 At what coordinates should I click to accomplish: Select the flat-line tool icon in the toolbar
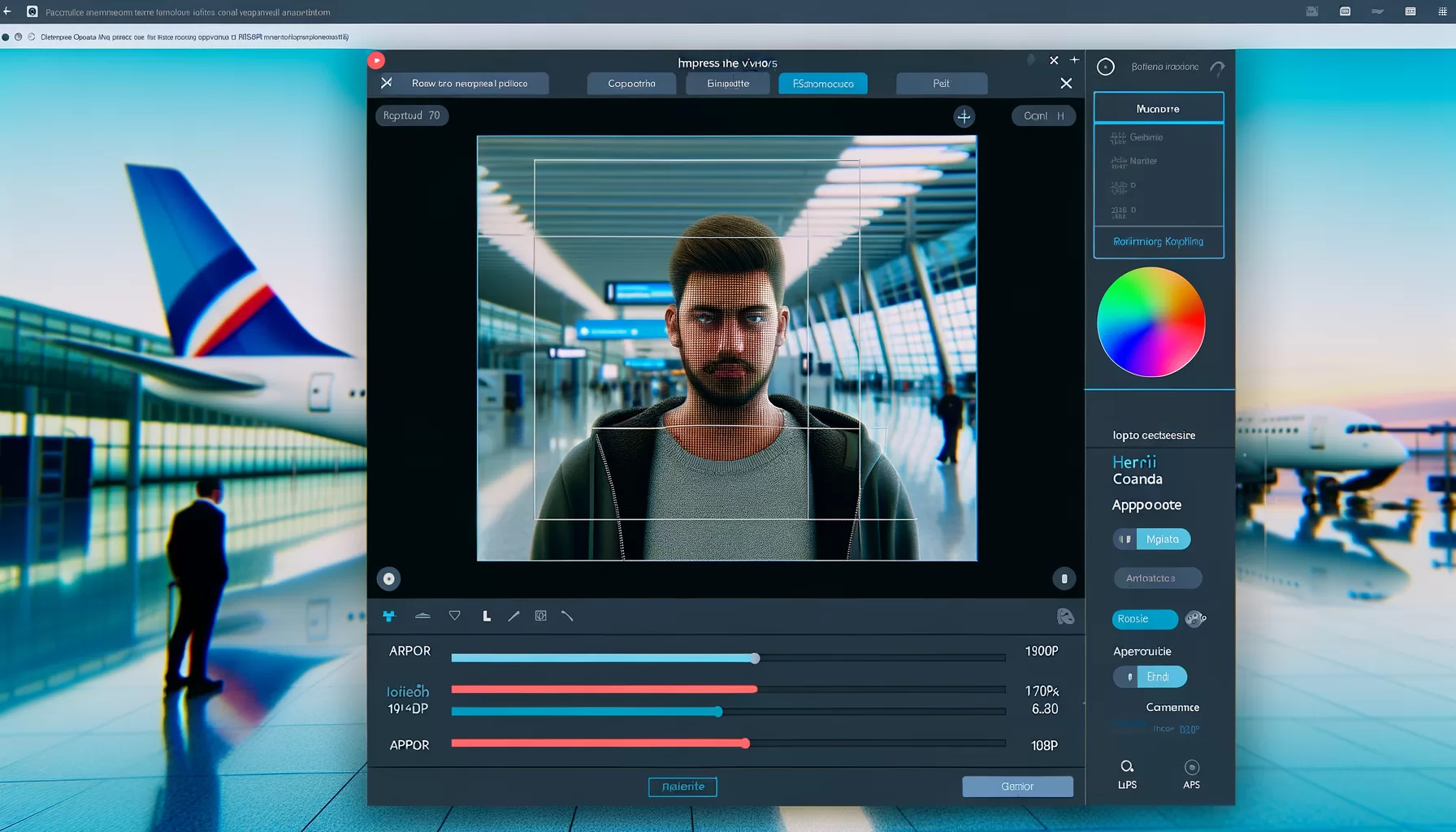422,616
